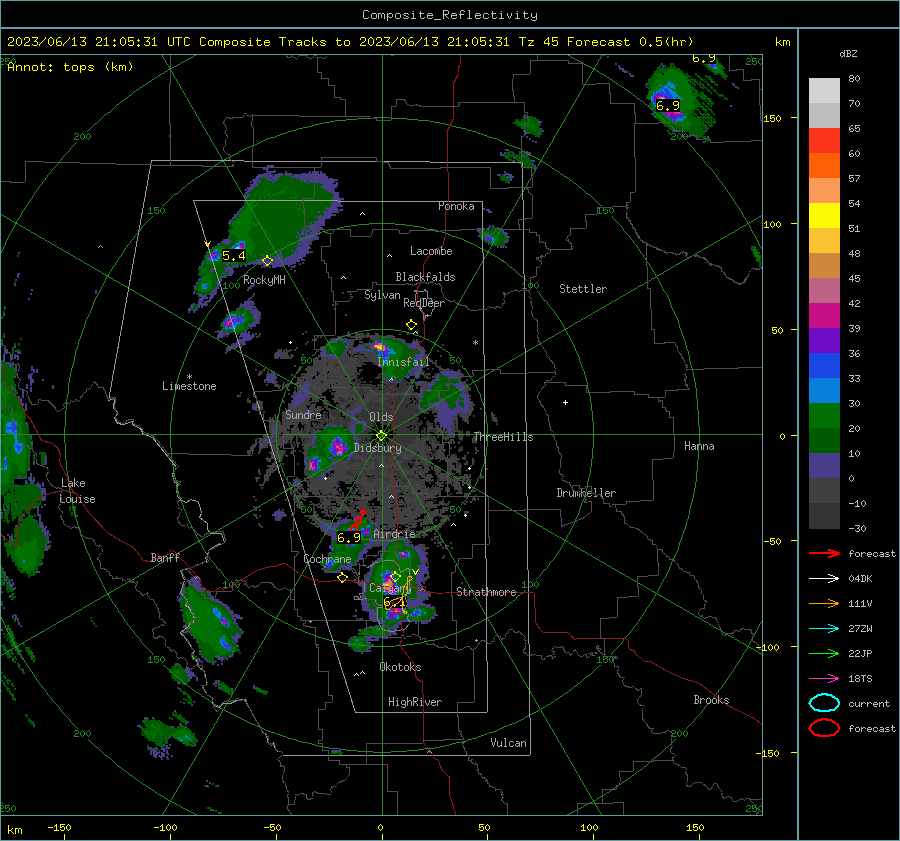Click the cyan current ellipse legend icon
900x841 pixels.
tap(824, 703)
